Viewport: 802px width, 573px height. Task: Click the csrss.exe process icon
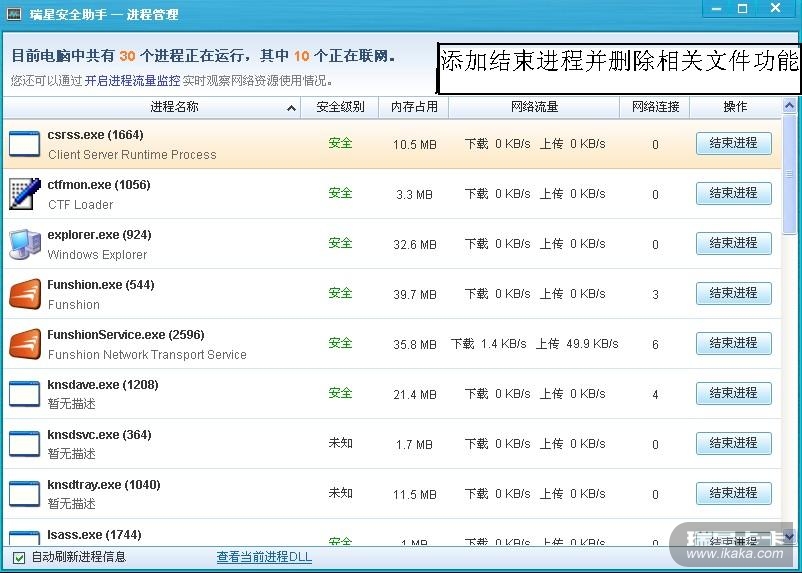click(25, 144)
